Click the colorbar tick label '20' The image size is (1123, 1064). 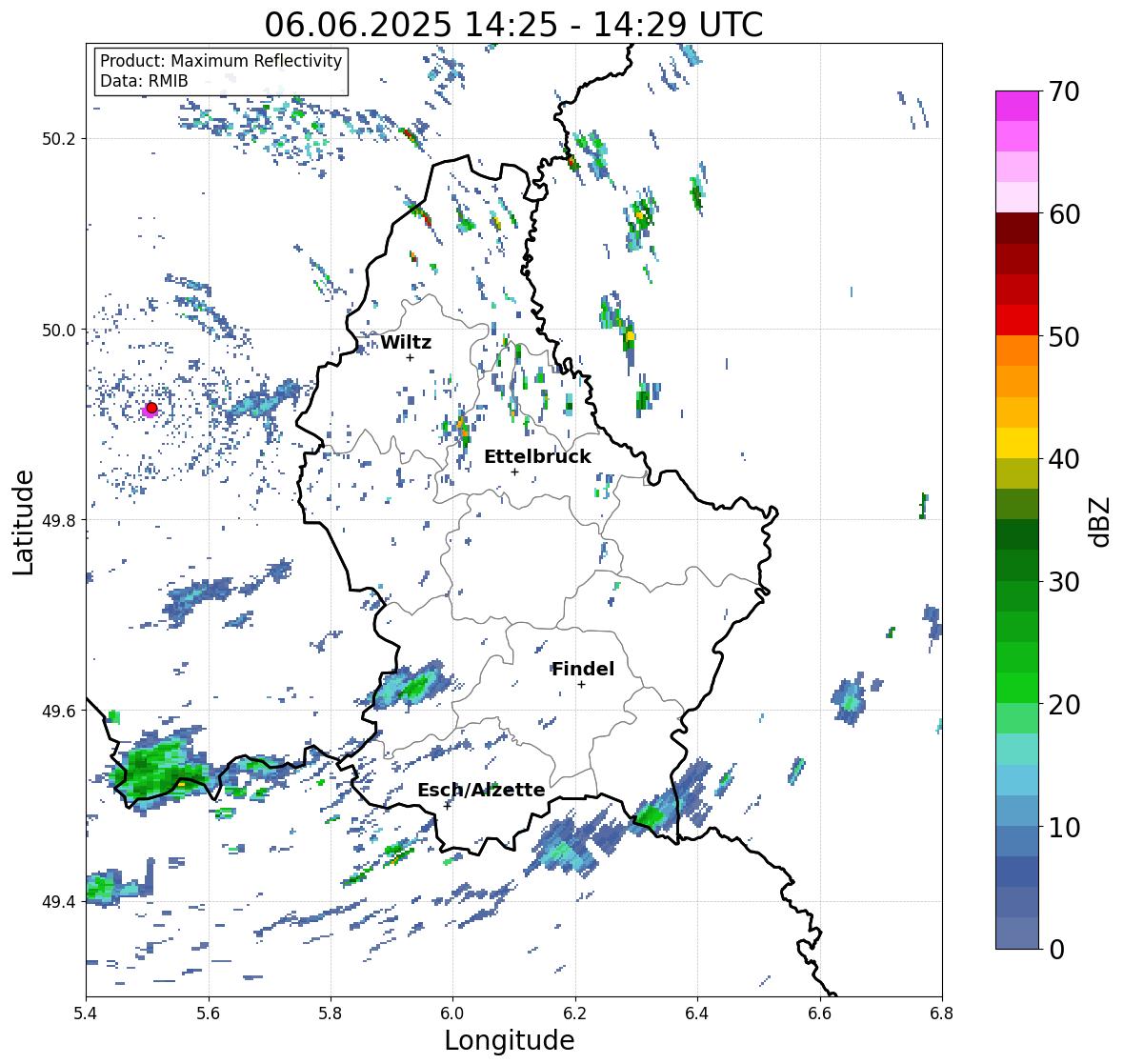click(x=1064, y=705)
